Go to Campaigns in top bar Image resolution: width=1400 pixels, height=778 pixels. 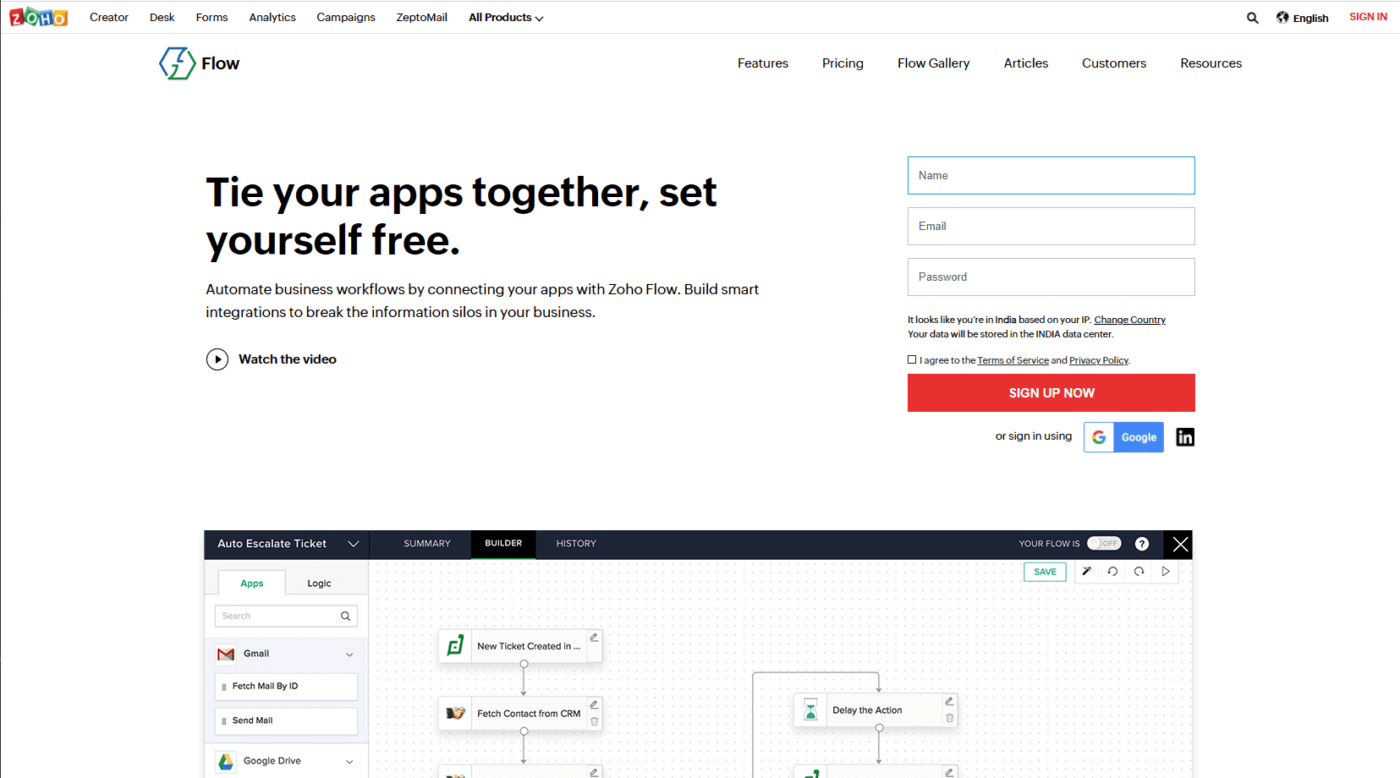(x=346, y=18)
